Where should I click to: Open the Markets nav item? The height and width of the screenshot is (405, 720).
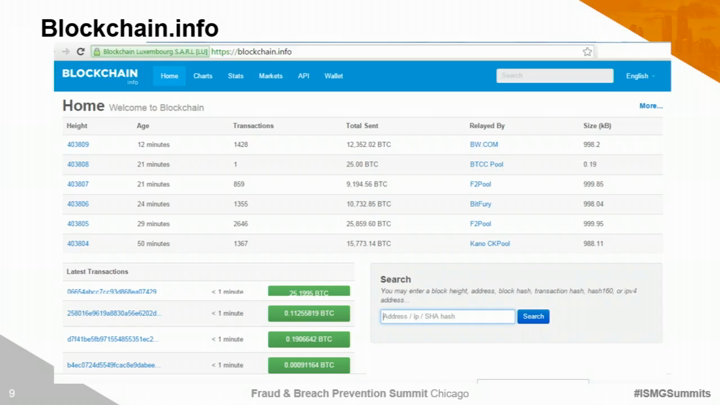[x=270, y=76]
